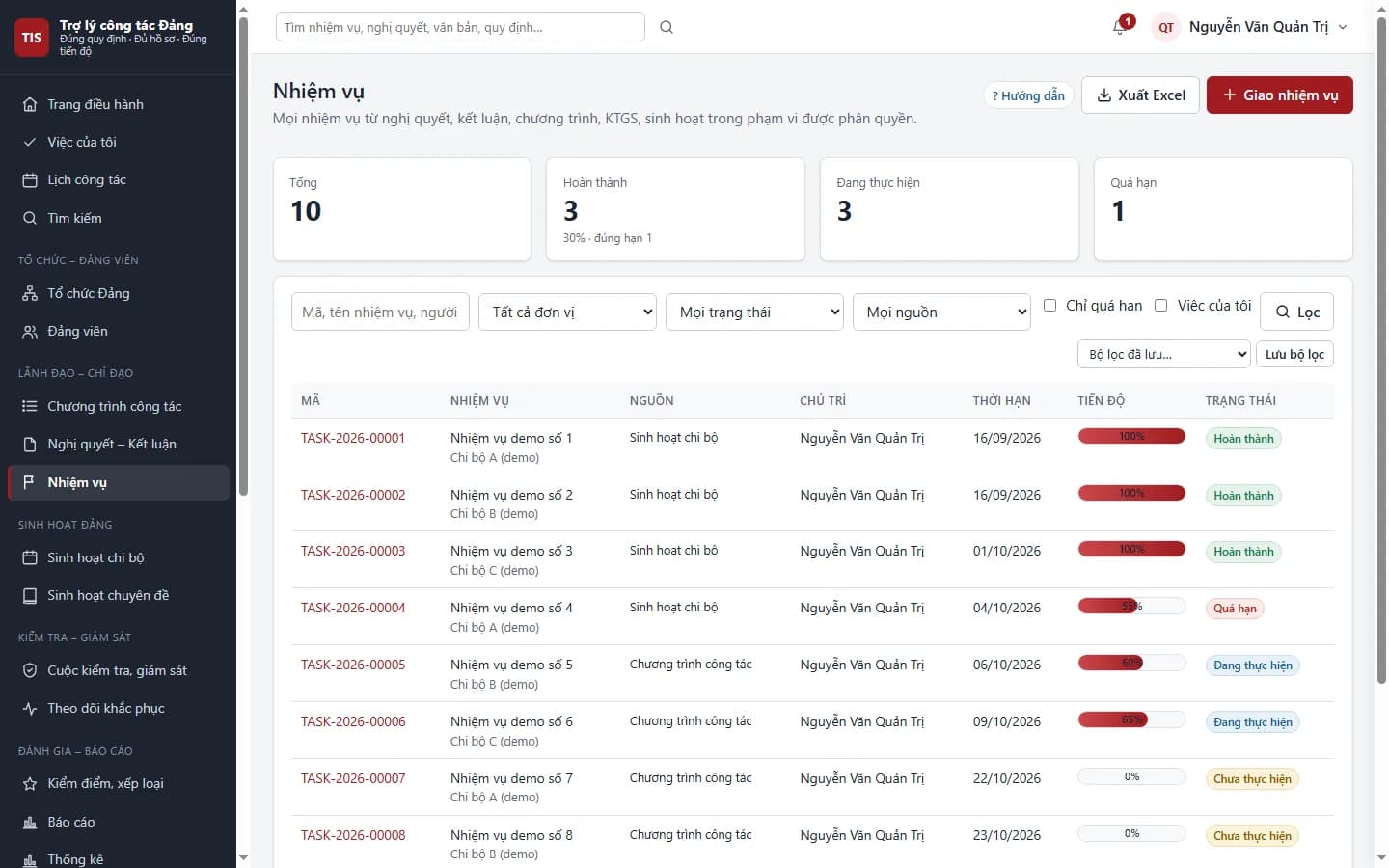Screen dimensions: 1389x868
Task: Sort by the THỜI HẠN column header
Action: (x=1001, y=400)
